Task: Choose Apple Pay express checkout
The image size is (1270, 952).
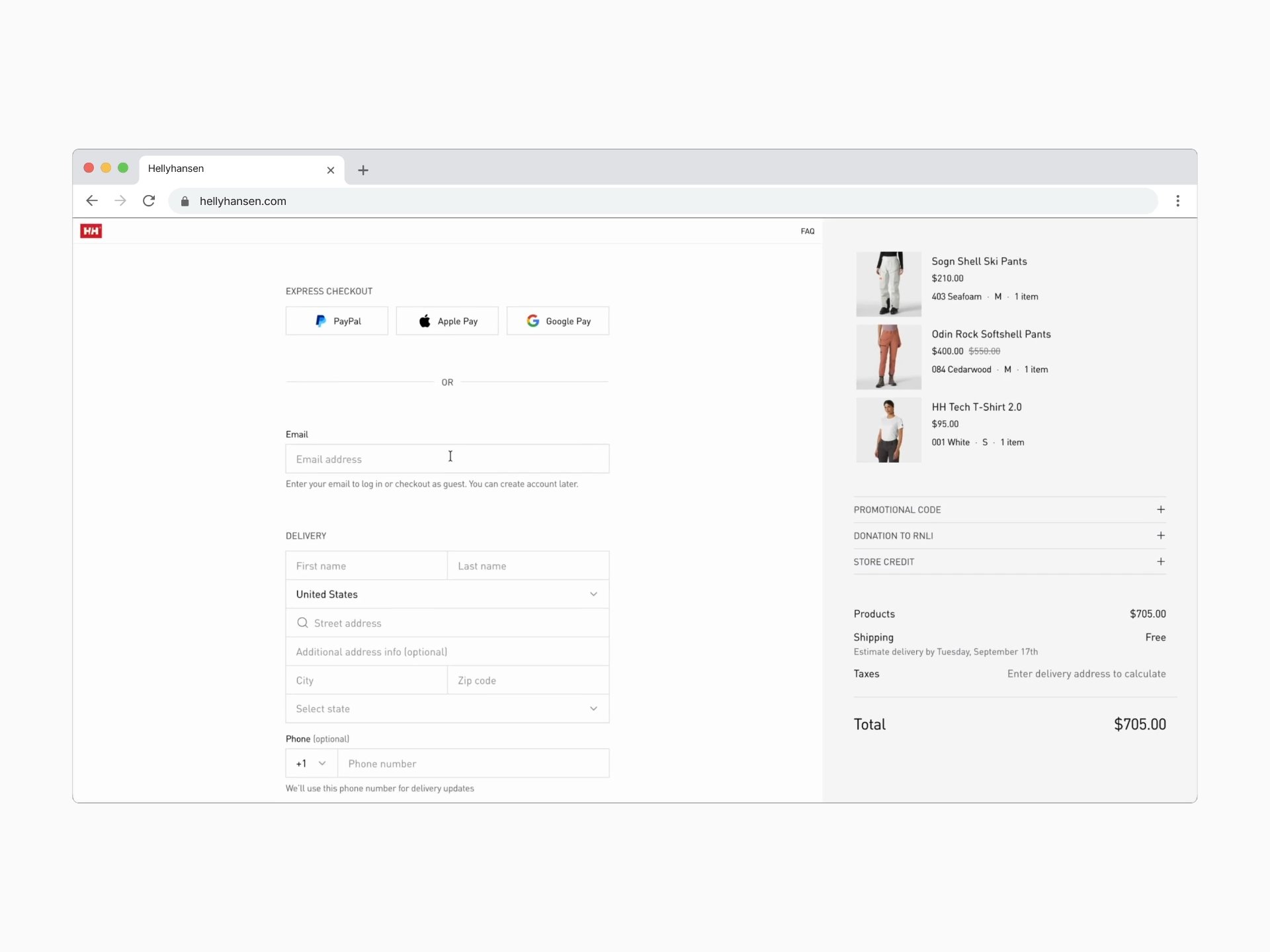Action: click(447, 321)
